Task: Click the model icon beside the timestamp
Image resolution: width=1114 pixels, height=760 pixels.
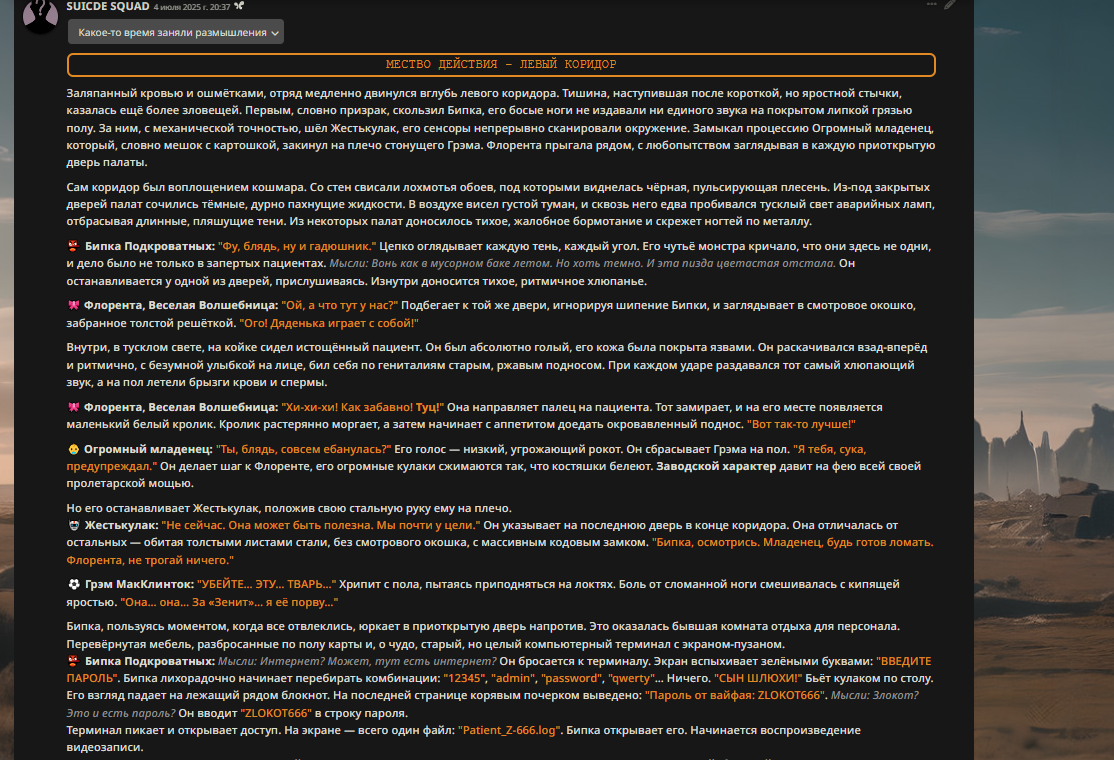Action: (x=239, y=6)
